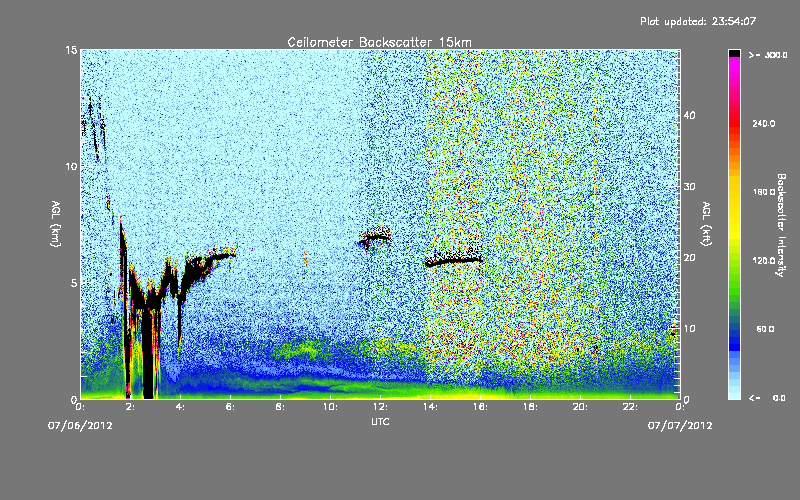Click the ">= 300.0" colorbar label

[768, 55]
